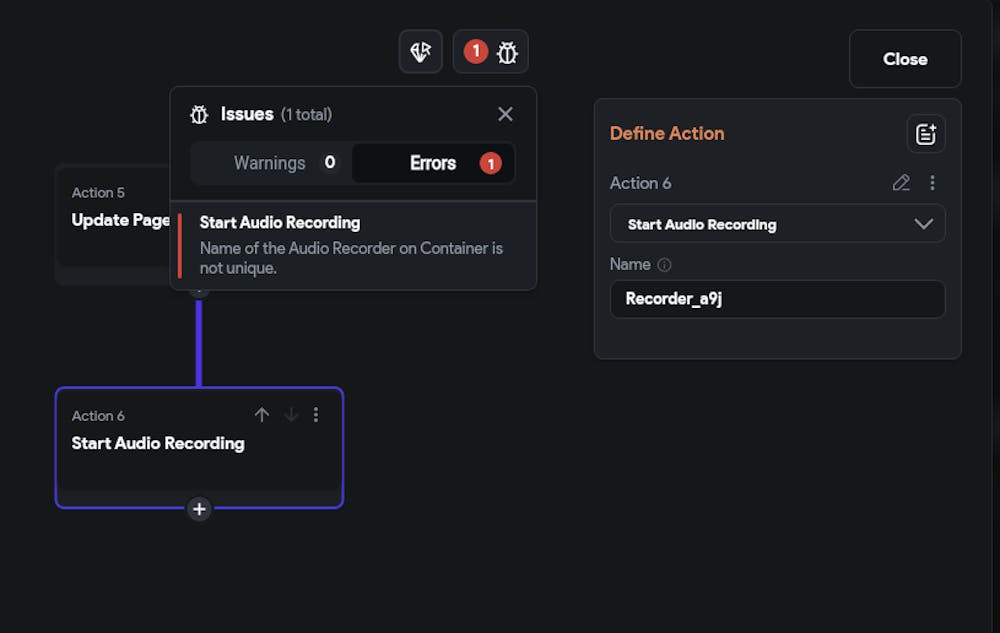
Task: Show info tooltip icon next to Name
Action: pyautogui.click(x=664, y=265)
